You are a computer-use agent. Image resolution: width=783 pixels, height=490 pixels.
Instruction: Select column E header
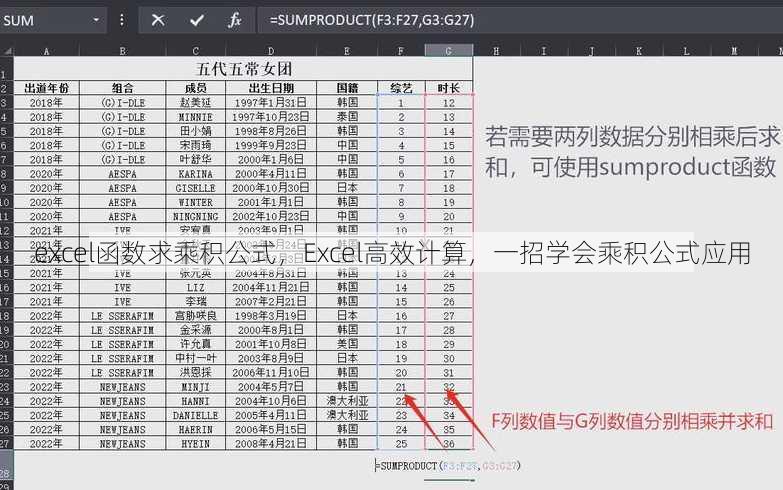coord(347,51)
